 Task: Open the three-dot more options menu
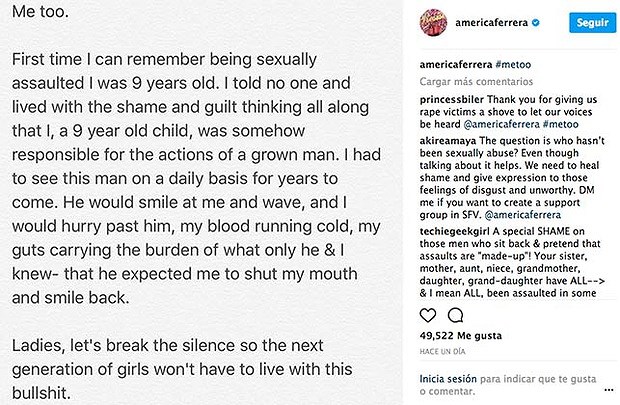609,390
